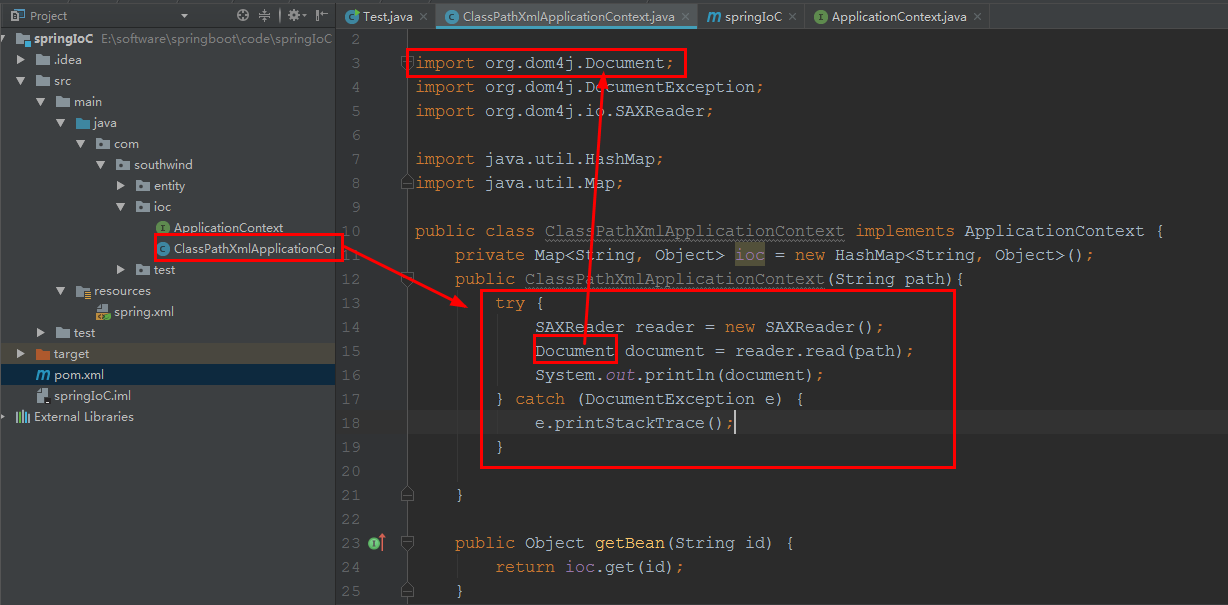Viewport: 1228px width, 605px height.
Task: Expand the External Libraries node arrow
Action: click(5, 417)
